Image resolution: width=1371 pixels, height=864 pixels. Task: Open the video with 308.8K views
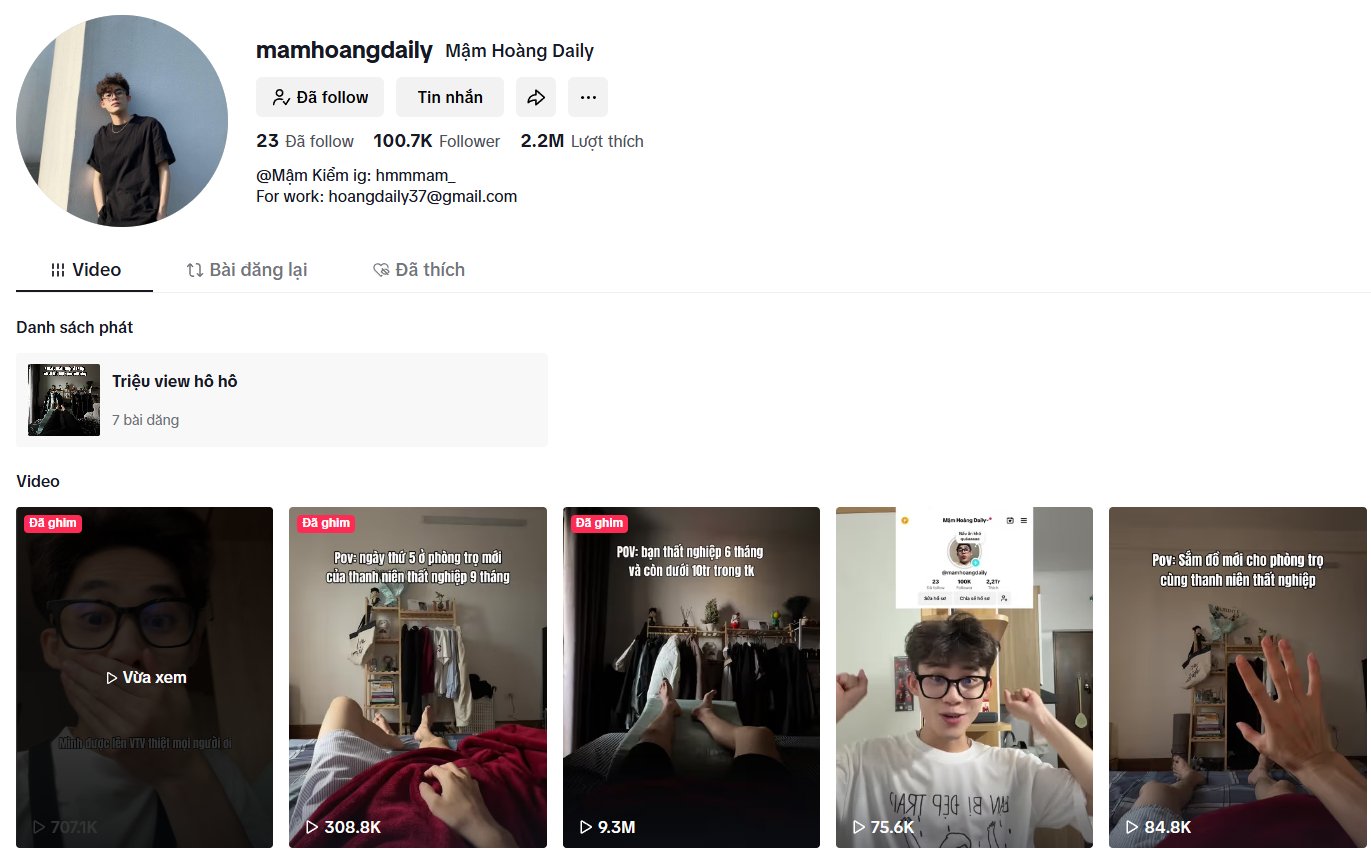418,678
